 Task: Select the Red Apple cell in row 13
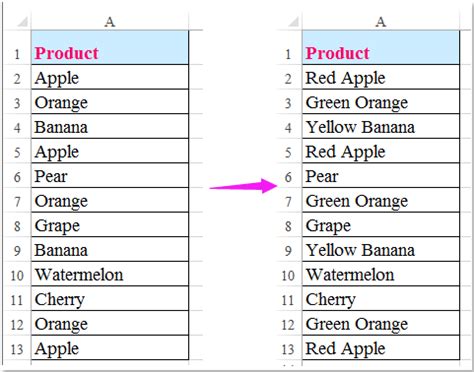[x=381, y=348]
